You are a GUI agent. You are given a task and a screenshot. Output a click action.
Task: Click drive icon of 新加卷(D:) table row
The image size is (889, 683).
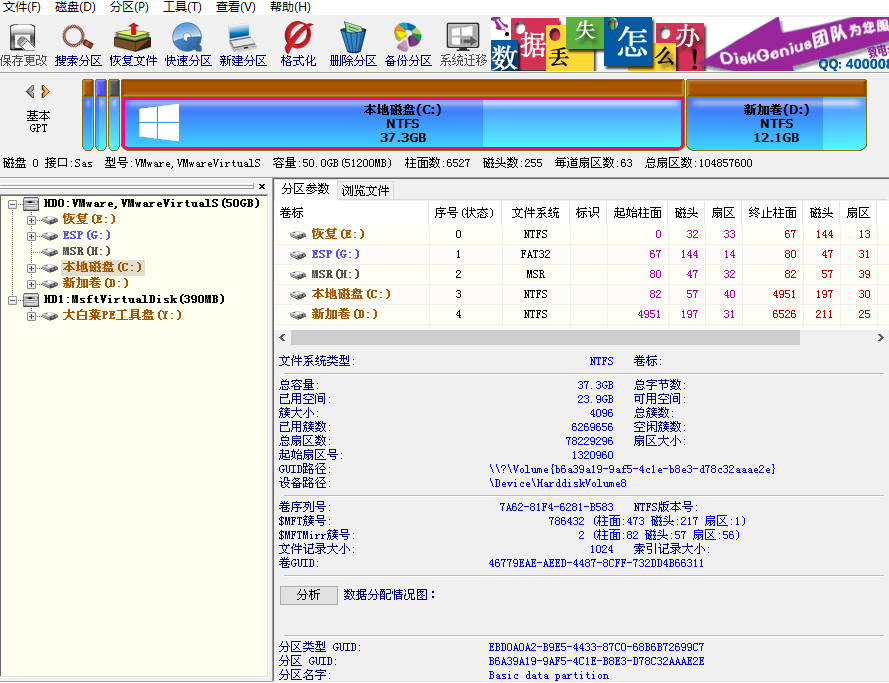pyautogui.click(x=298, y=315)
